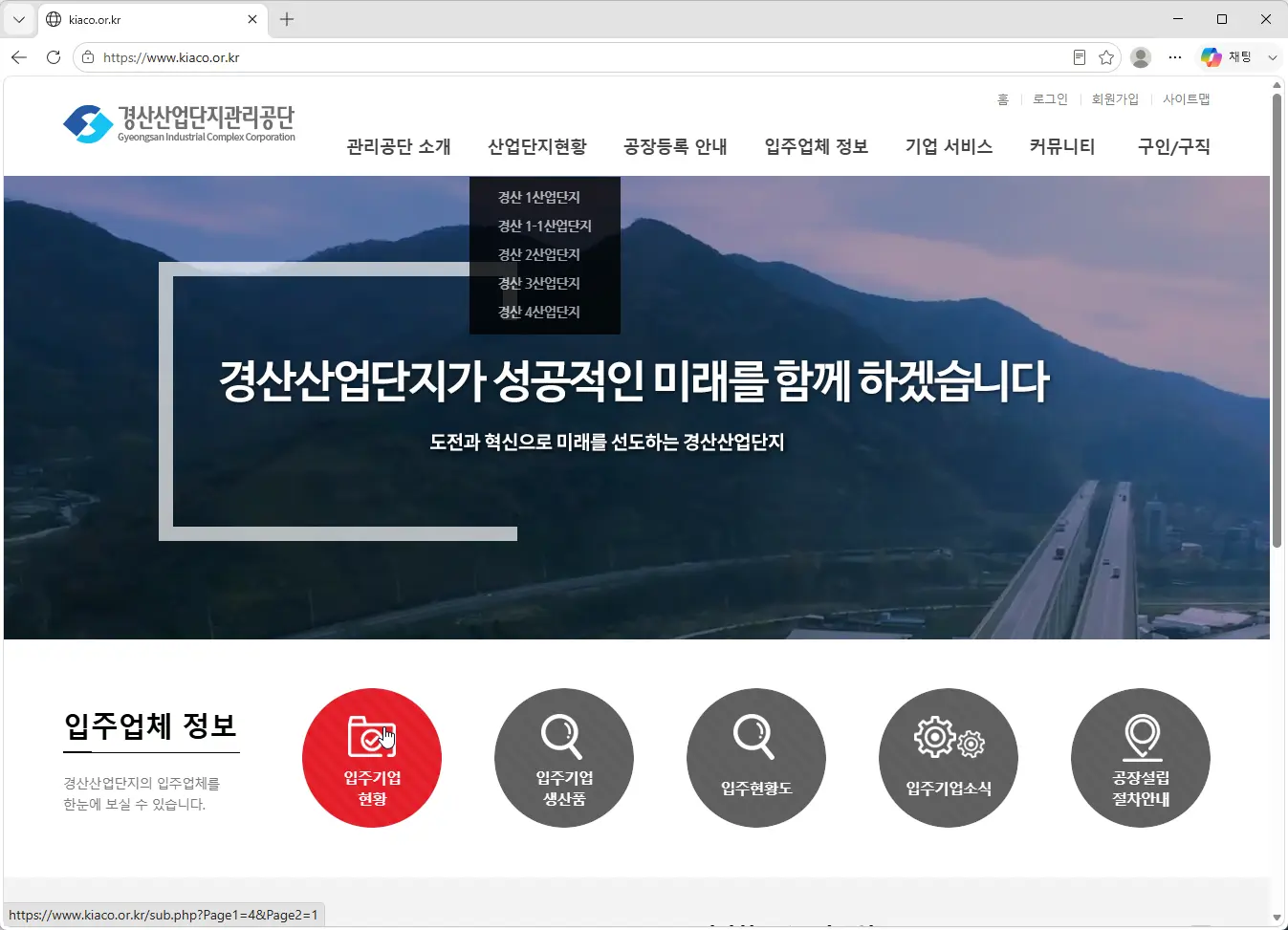Open the 구인/구직 menu

click(x=1174, y=146)
